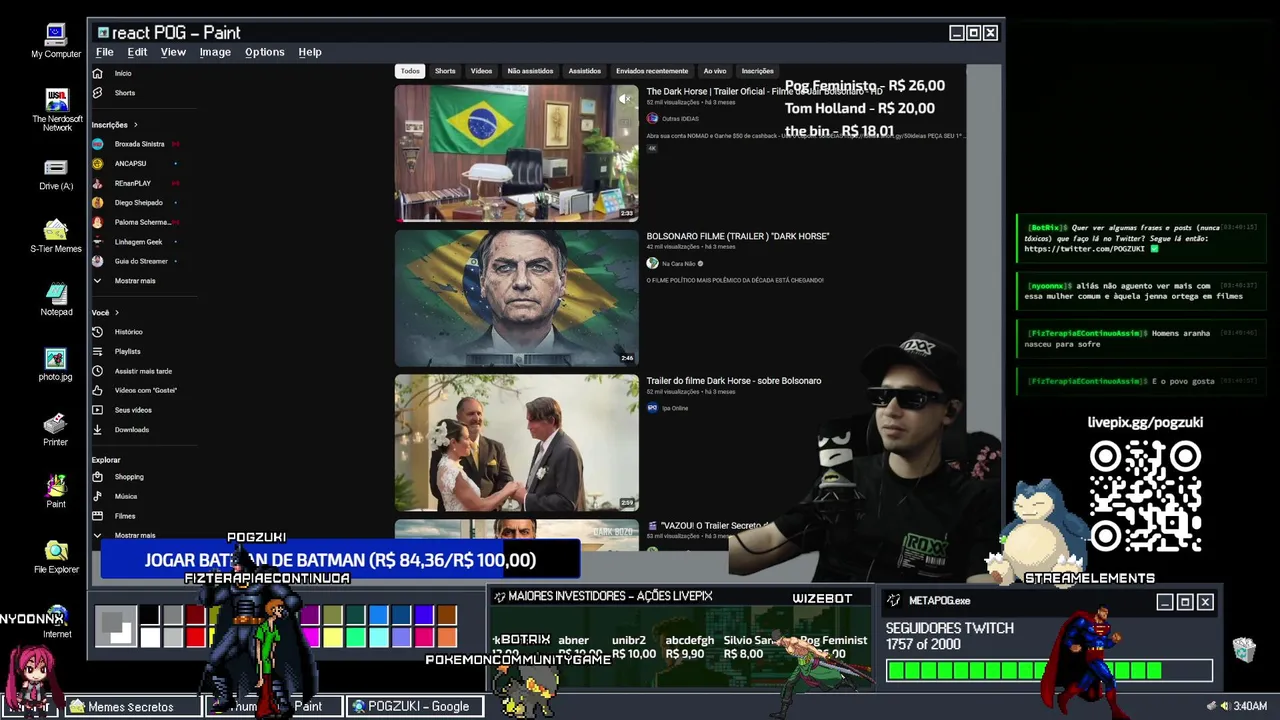The image size is (1280, 720).
Task: Open Diego Sheipado channel subscription
Action: [136, 203]
